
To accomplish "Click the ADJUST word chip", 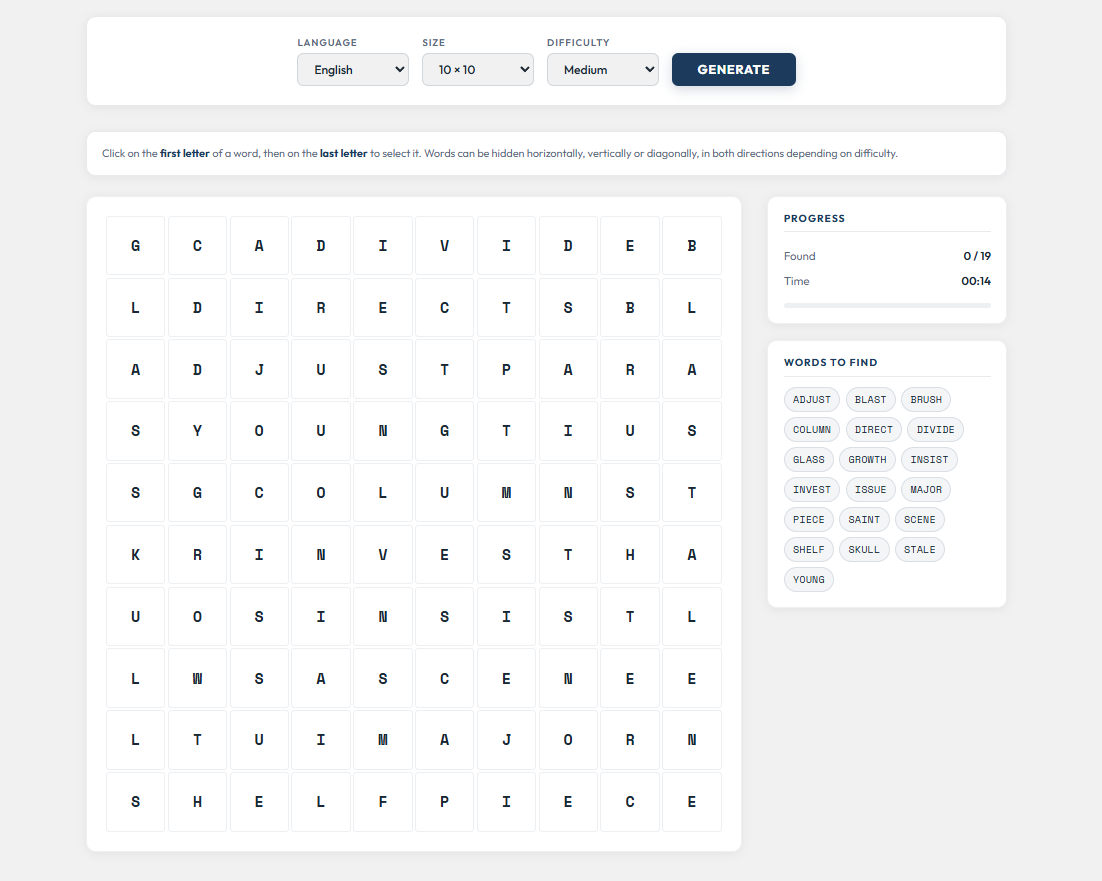I will [x=811, y=400].
